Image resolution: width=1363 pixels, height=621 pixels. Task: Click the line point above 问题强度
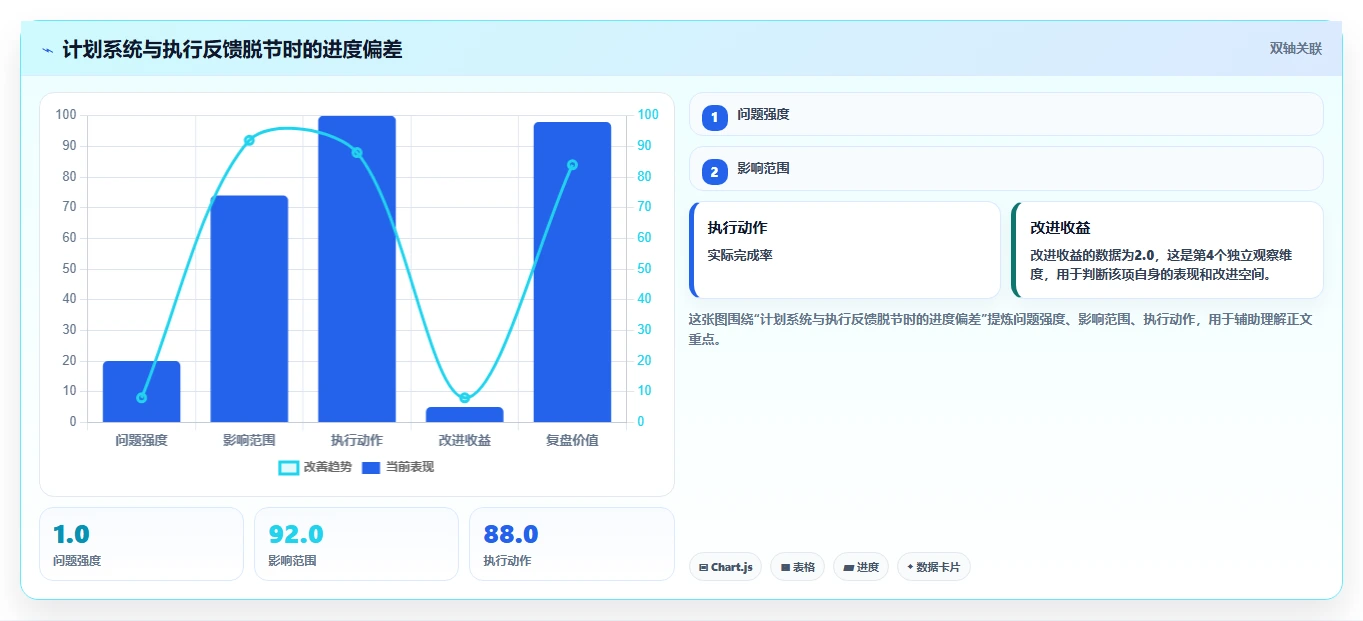click(x=141, y=398)
